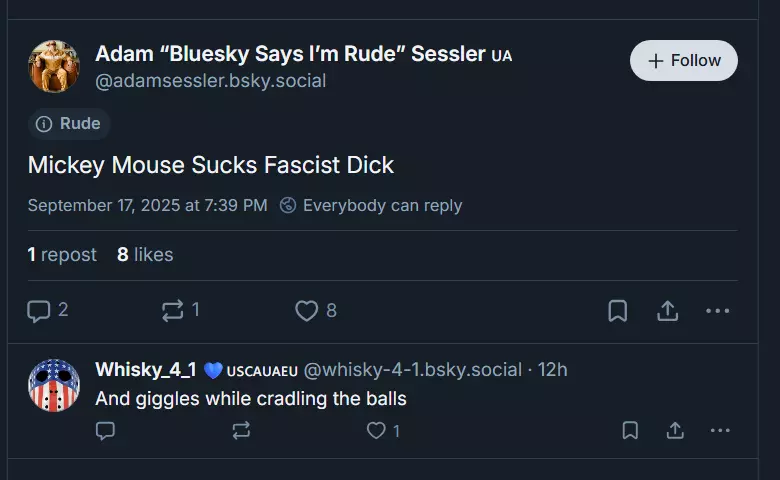The width and height of the screenshot is (780, 480).
Task: Open Whisky_4_1's masked avatar
Action: [x=54, y=385]
